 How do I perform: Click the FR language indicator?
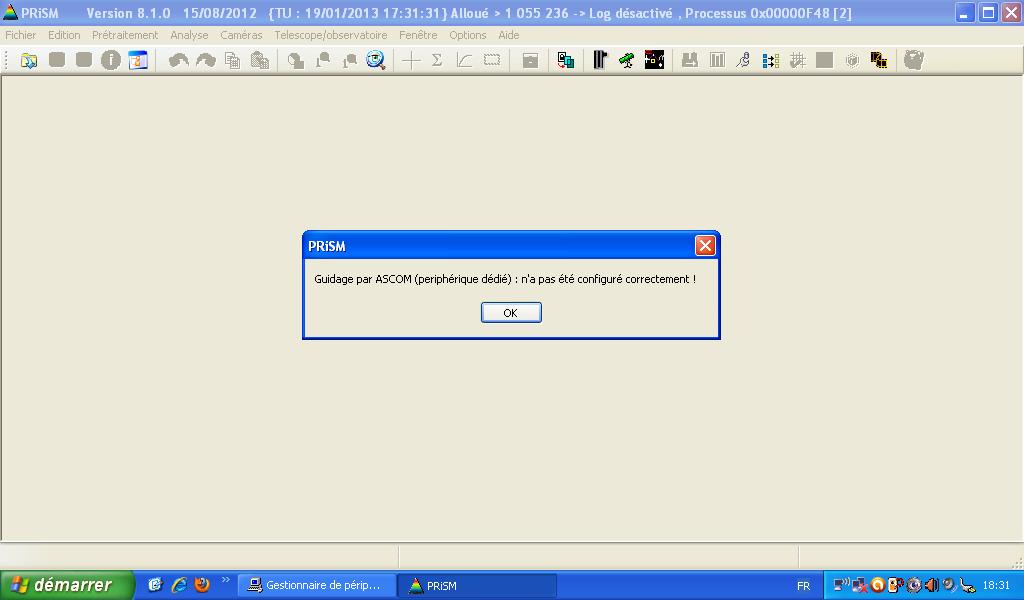(803, 586)
